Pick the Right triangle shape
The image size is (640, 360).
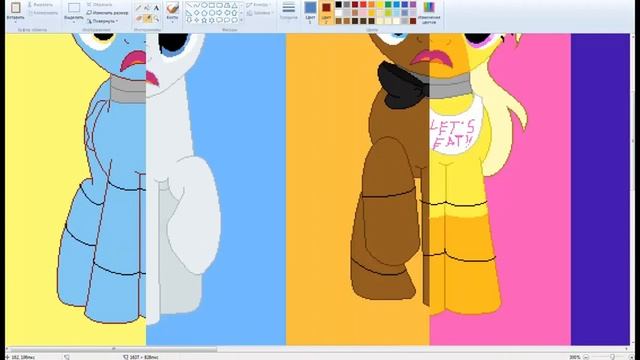[x=190, y=13]
